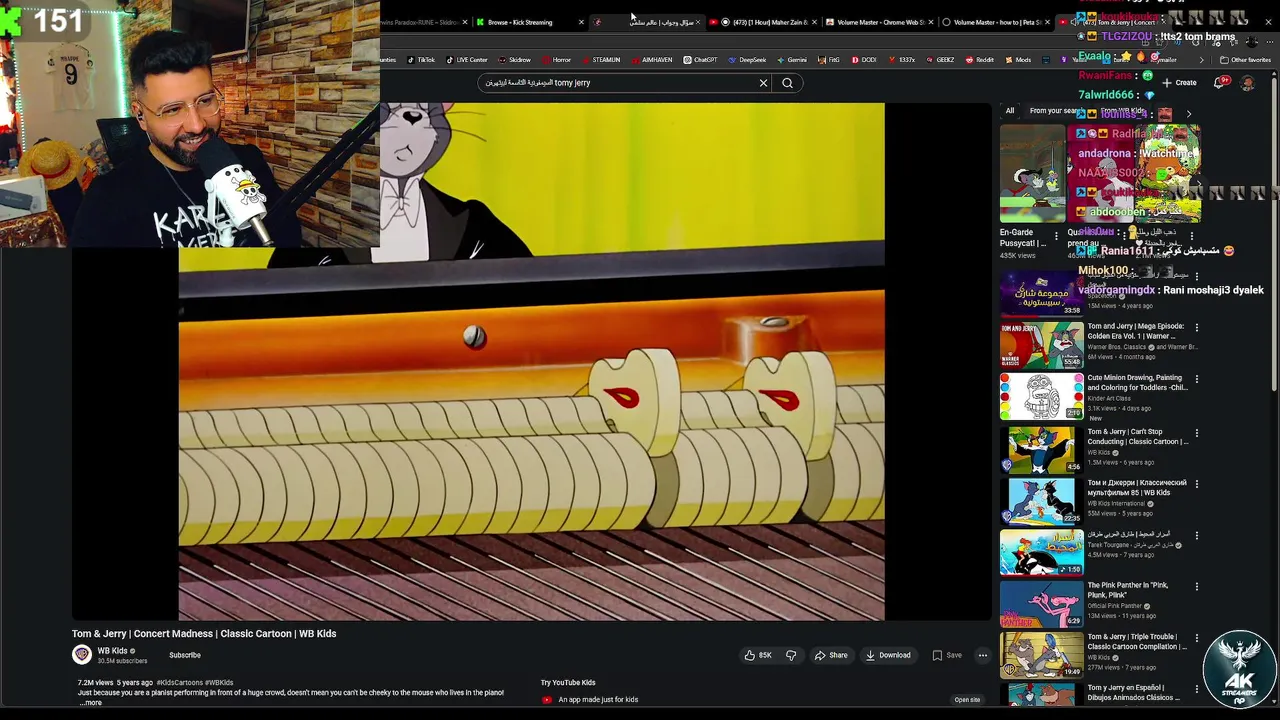Open the Create upload menu

[1179, 83]
